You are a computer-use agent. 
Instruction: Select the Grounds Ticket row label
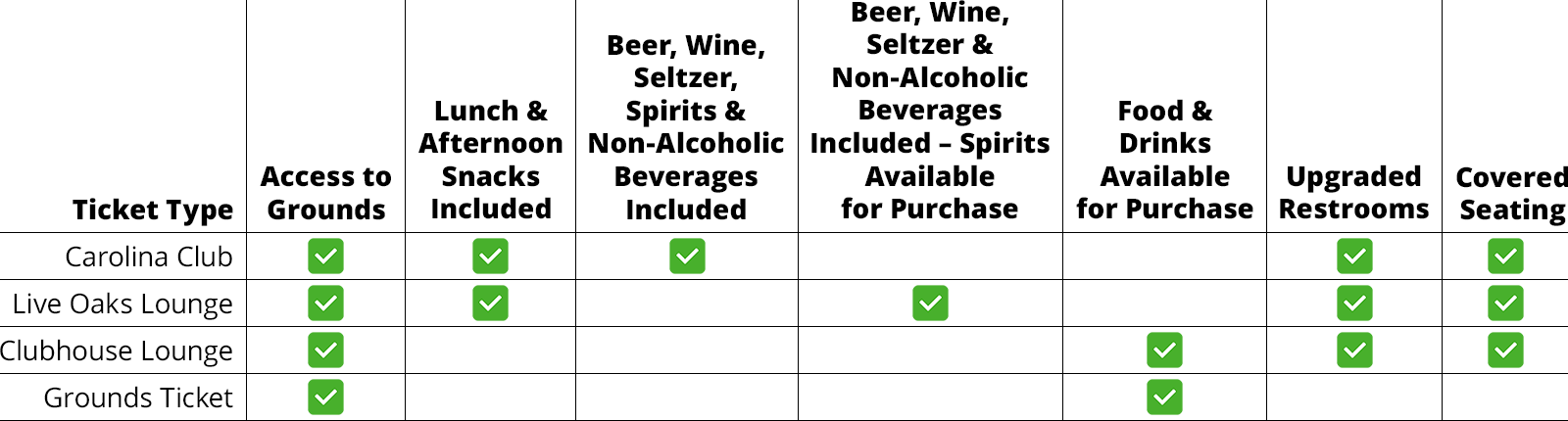tap(138, 398)
